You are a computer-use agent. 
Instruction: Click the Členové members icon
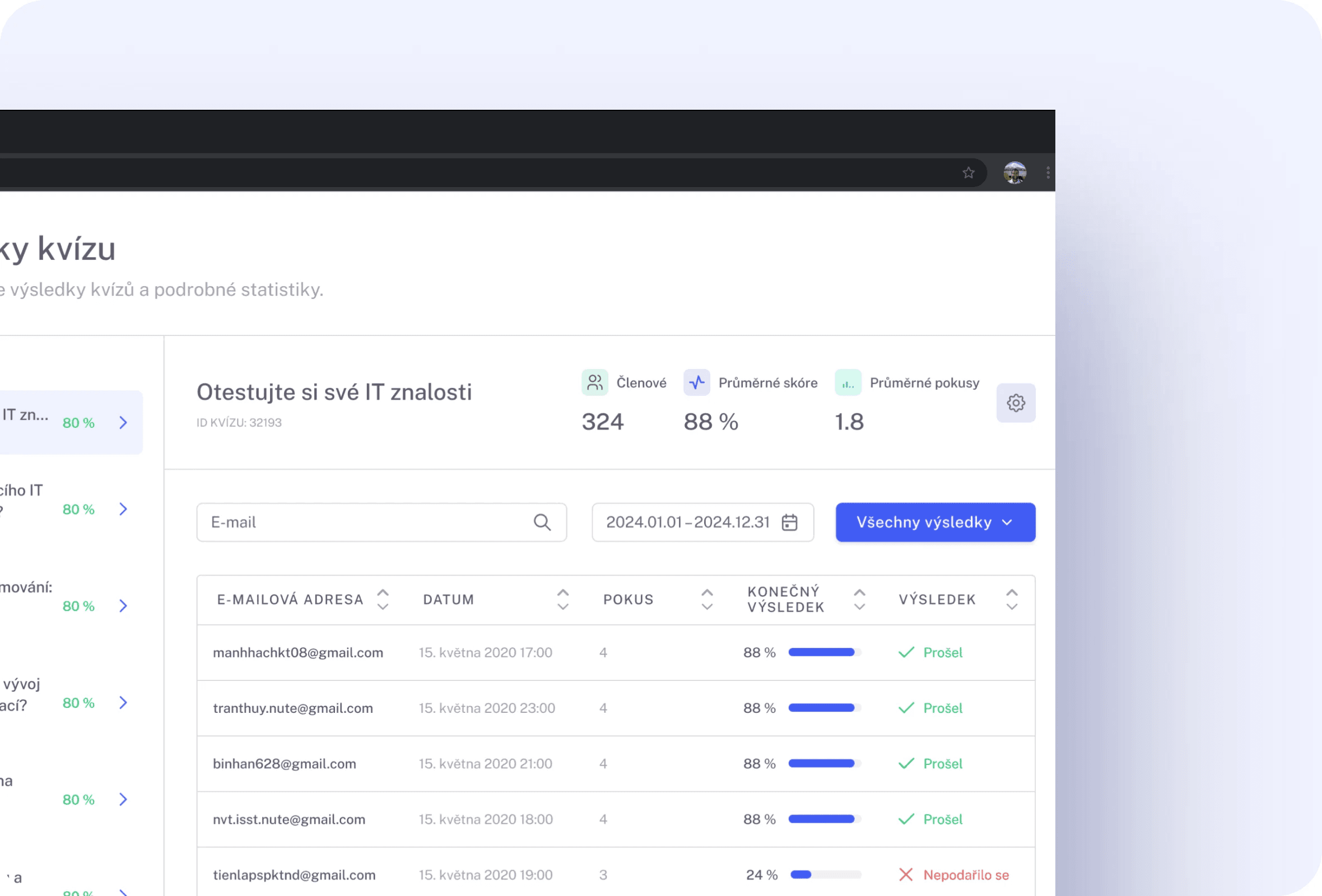pyautogui.click(x=595, y=382)
